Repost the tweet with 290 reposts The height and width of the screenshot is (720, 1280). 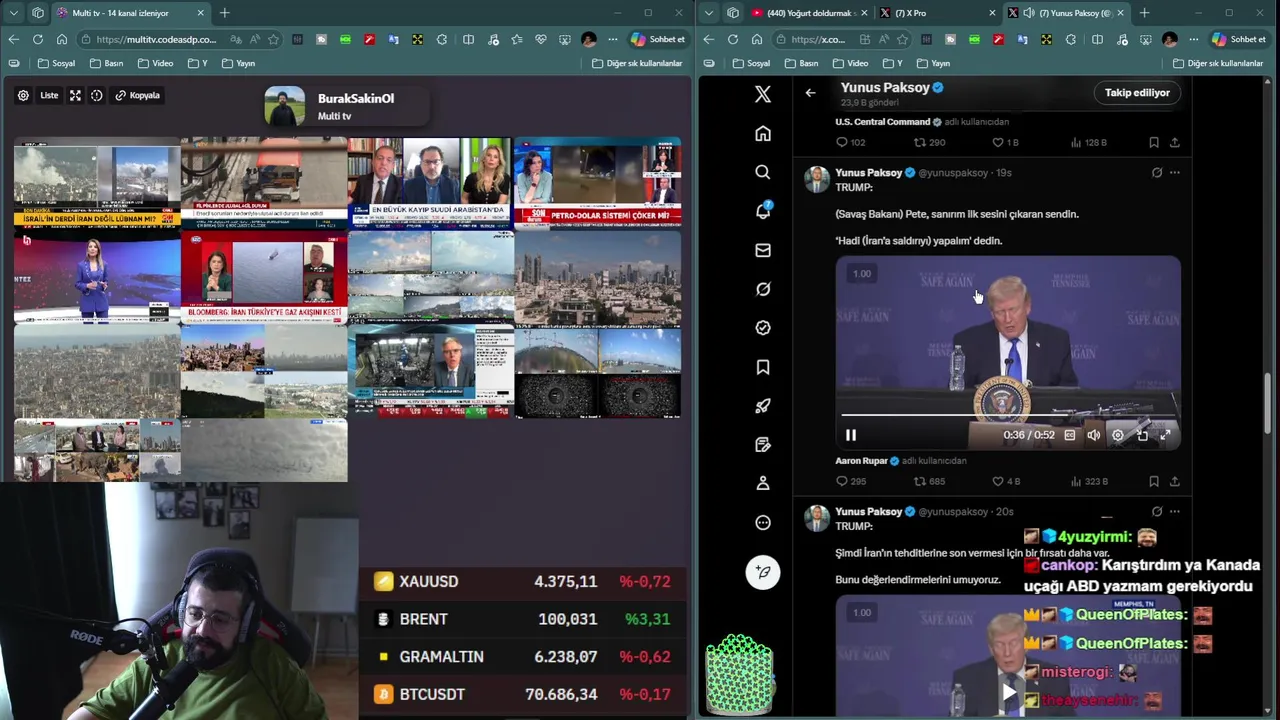coord(929,142)
